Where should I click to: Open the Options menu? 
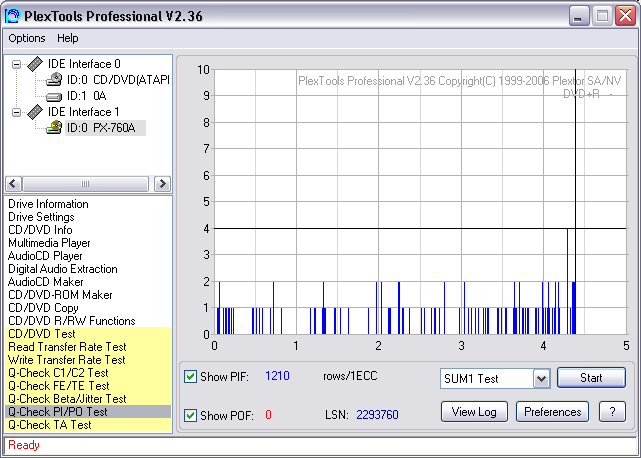27,38
